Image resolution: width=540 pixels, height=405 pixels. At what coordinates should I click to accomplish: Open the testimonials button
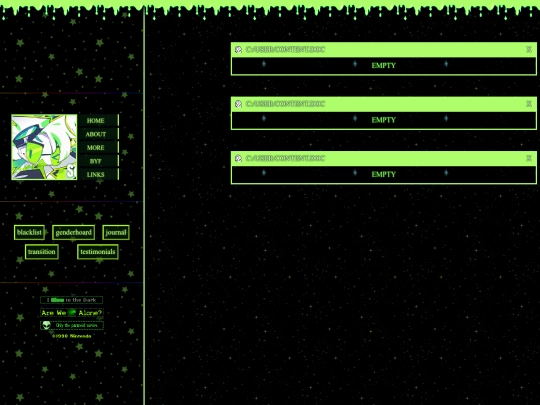[98, 252]
